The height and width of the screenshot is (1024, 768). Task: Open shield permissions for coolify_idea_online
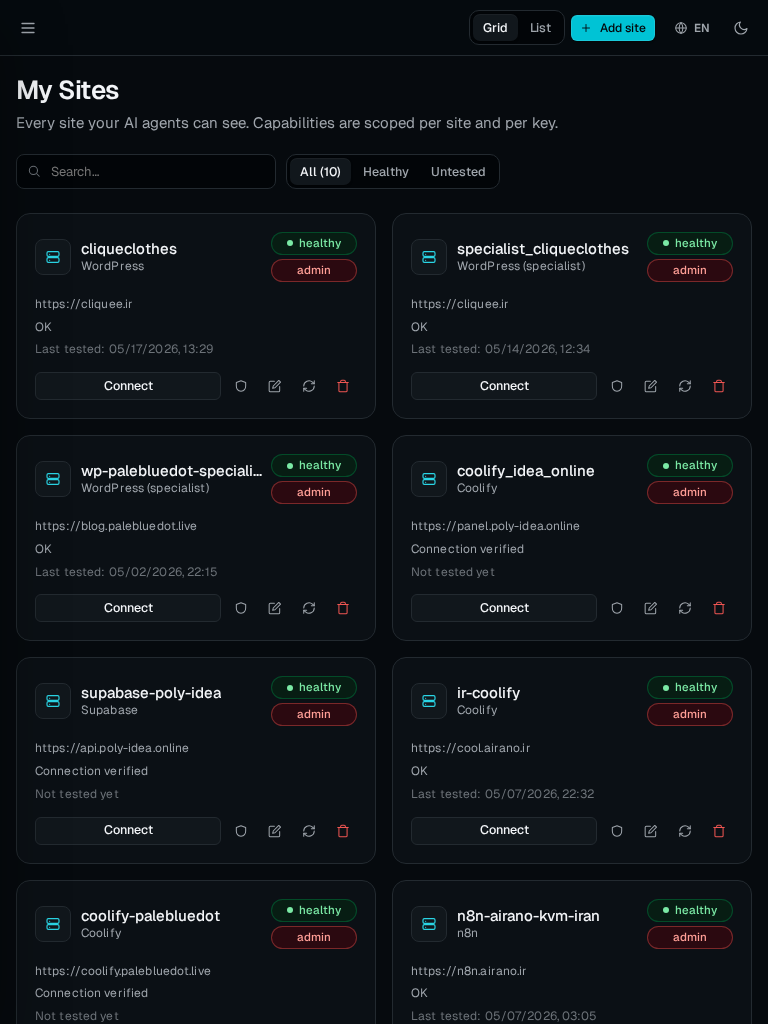pos(617,608)
